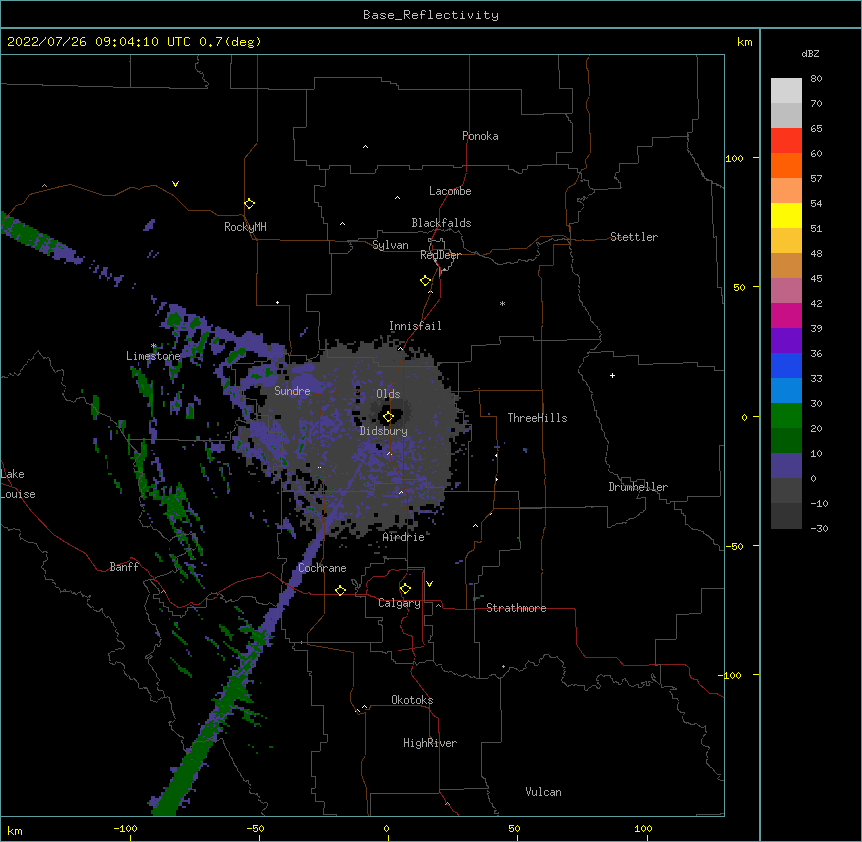
Task: Click the yellow diamond marker south of Cochrane
Action: pyautogui.click(x=340, y=590)
